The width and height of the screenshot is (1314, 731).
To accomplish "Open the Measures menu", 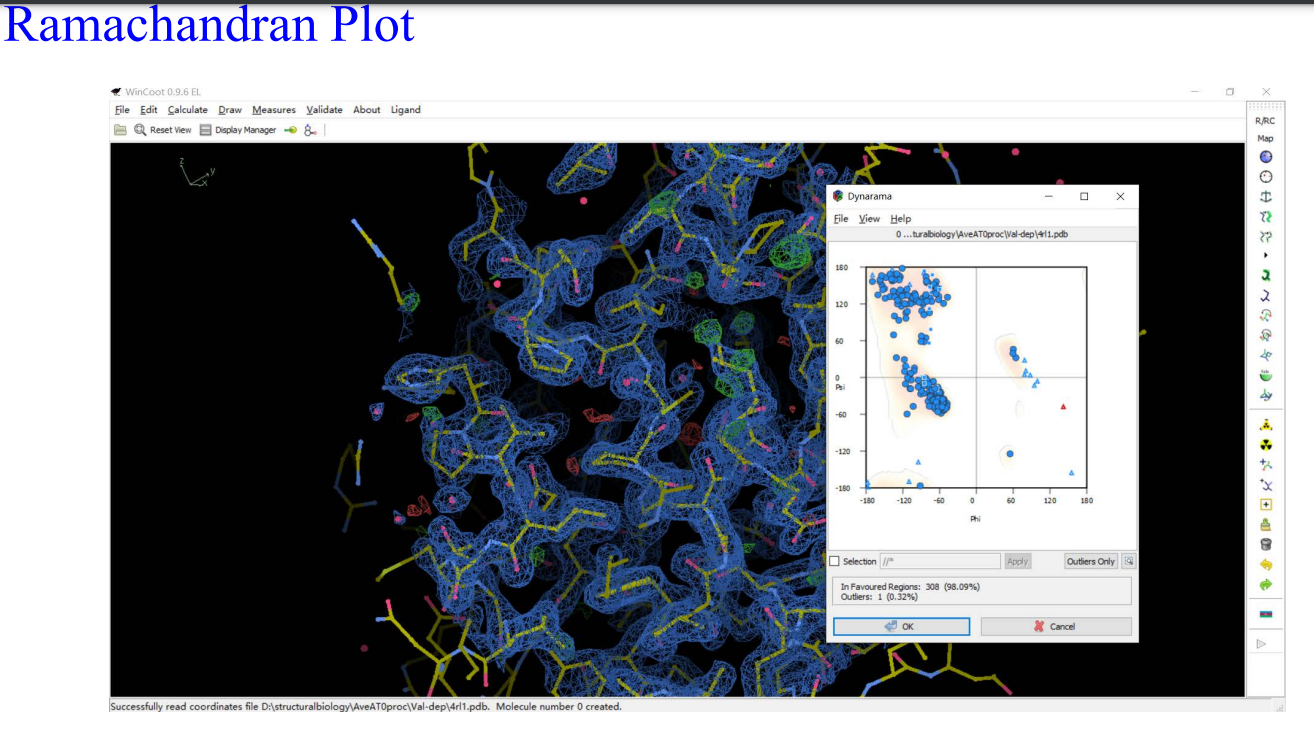I will (274, 110).
